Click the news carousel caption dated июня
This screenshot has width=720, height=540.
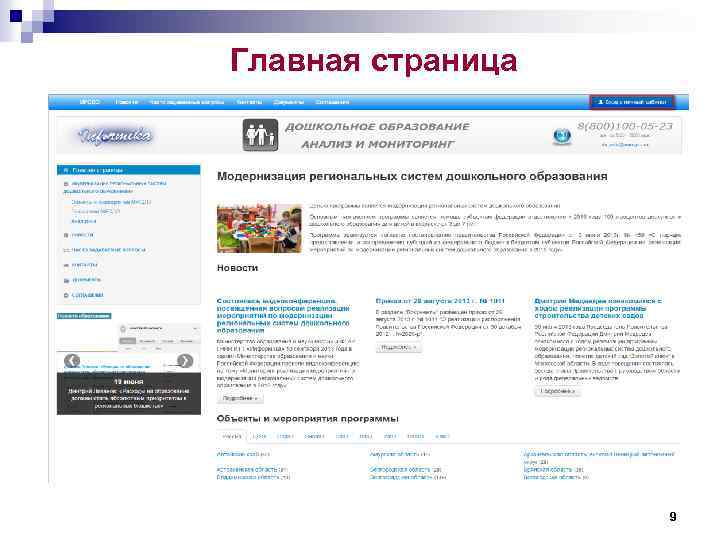coord(129,394)
